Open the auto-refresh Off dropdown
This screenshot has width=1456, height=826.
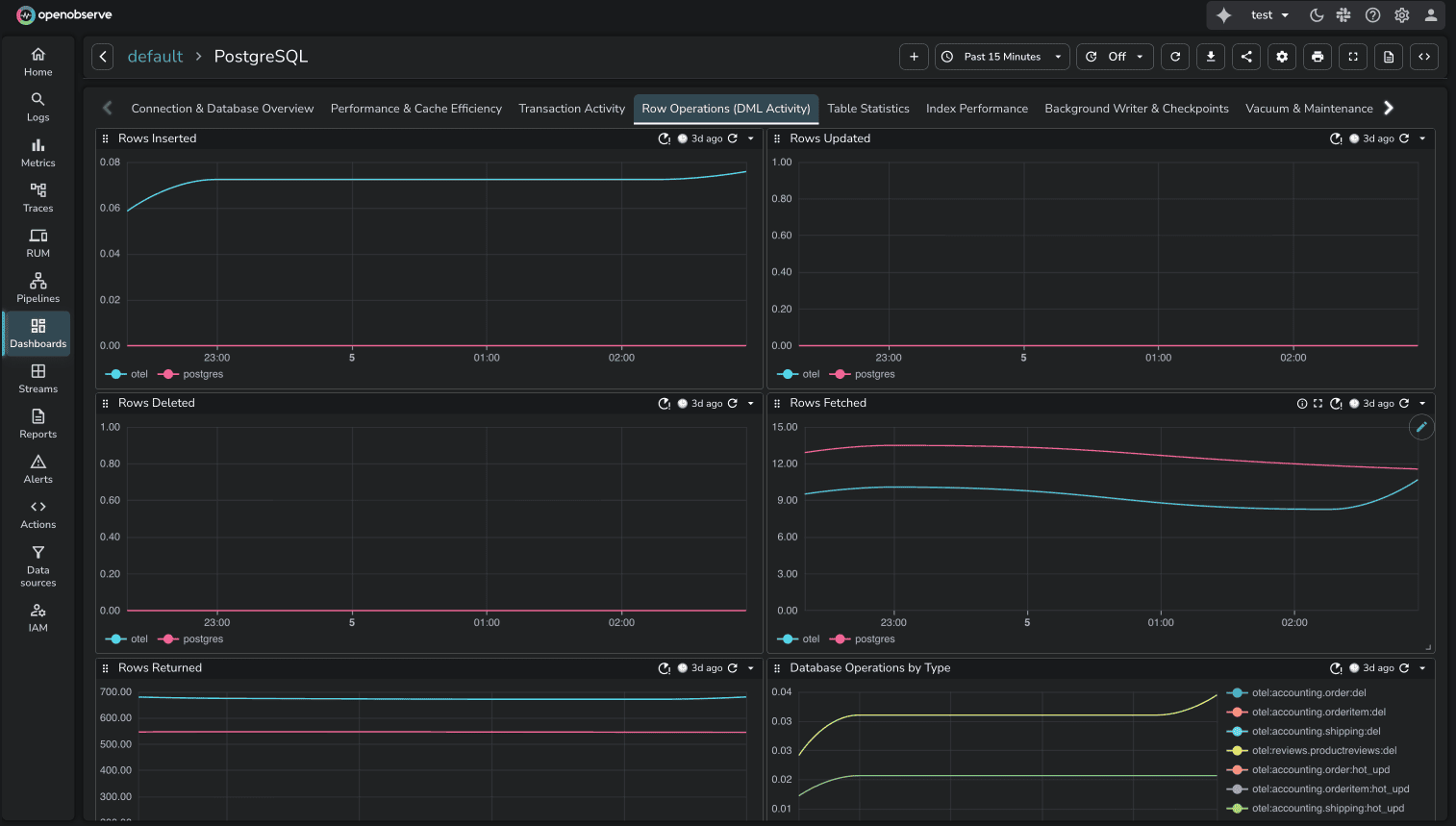[1115, 57]
